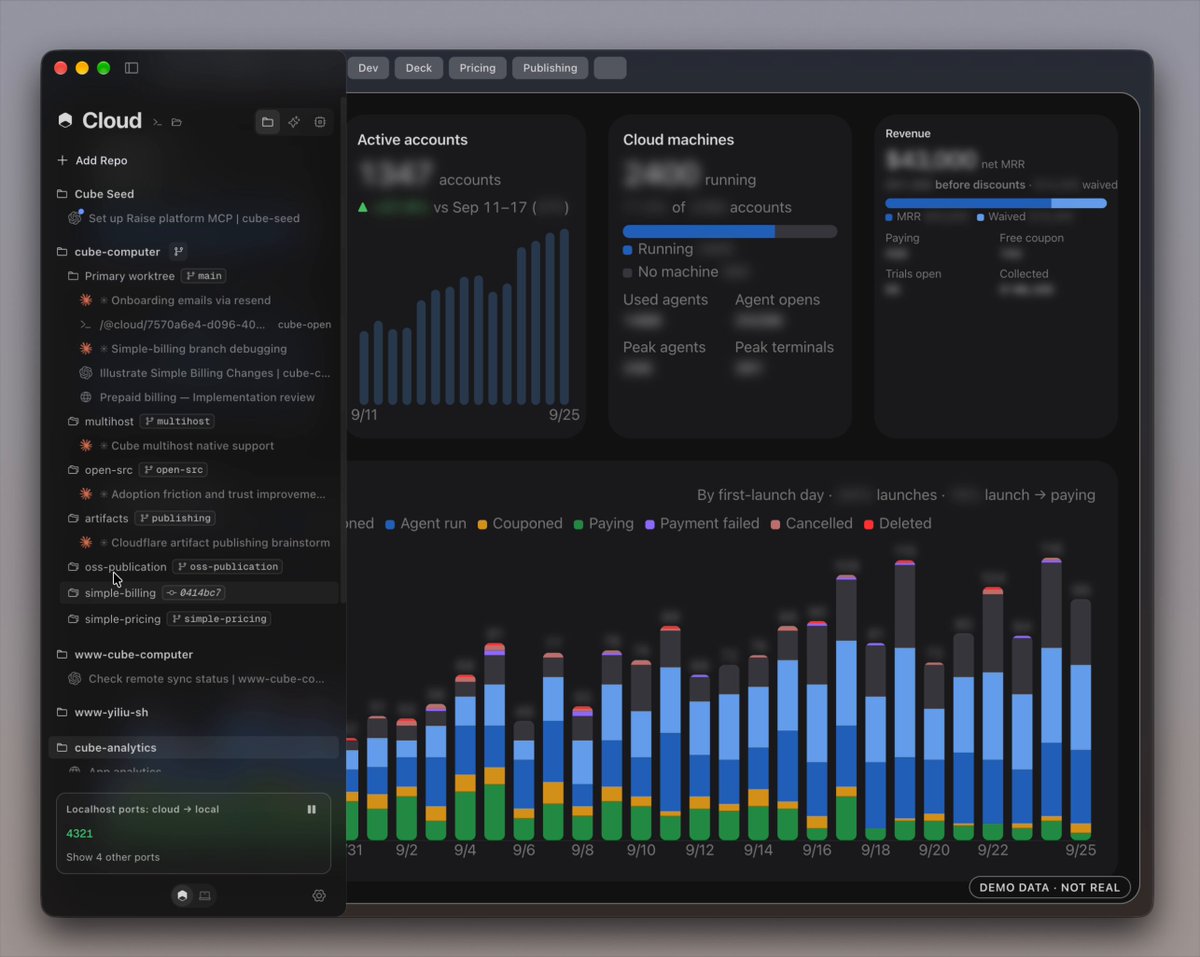Show 4 other ports
This screenshot has width=1200, height=957.
tap(113, 857)
